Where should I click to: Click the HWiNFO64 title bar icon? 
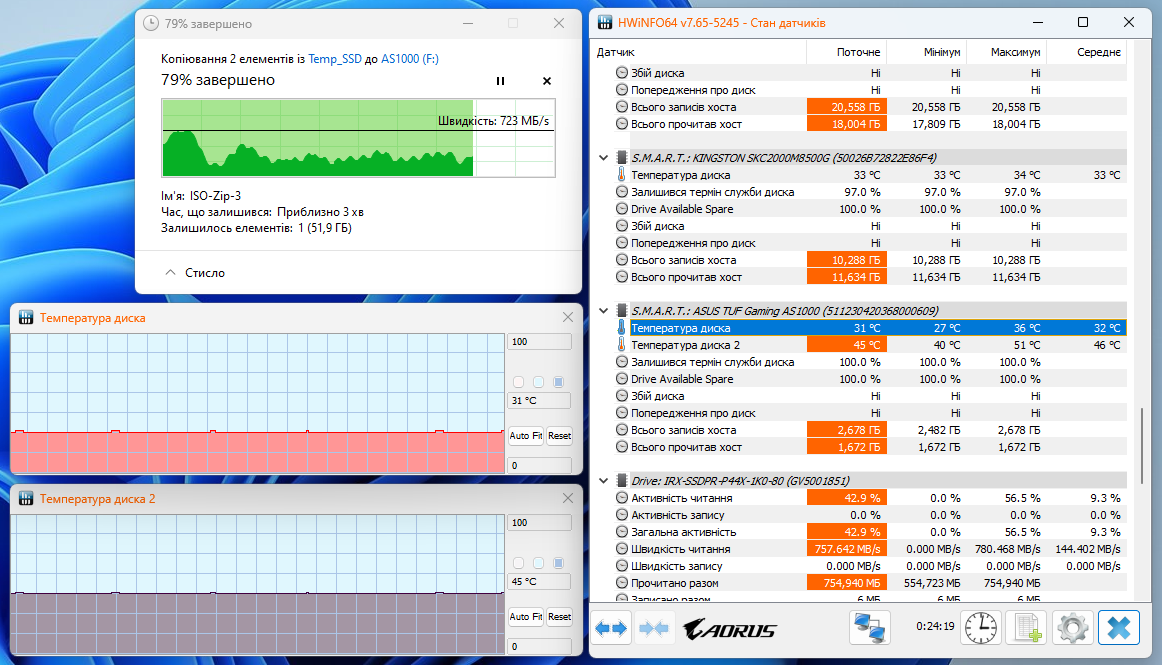coord(605,22)
